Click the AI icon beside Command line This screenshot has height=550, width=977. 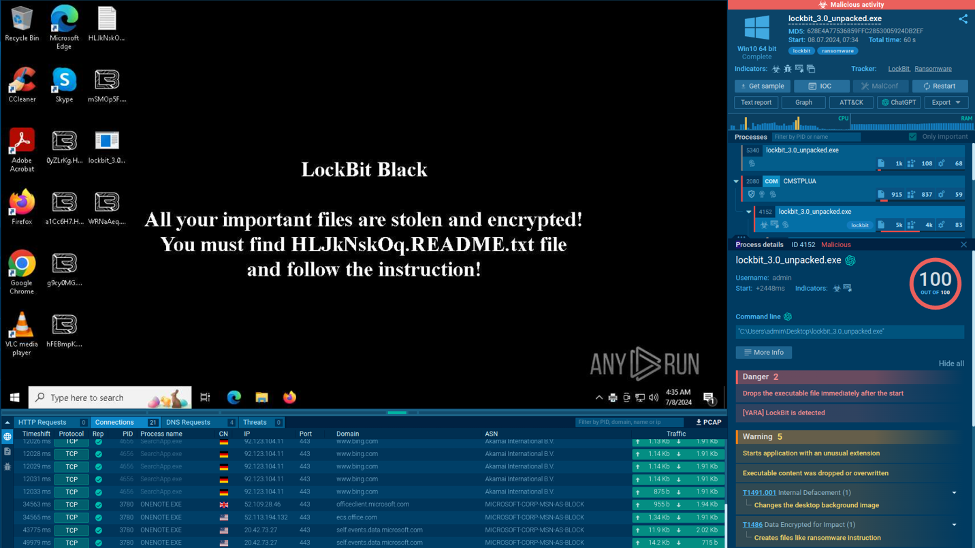coord(788,317)
